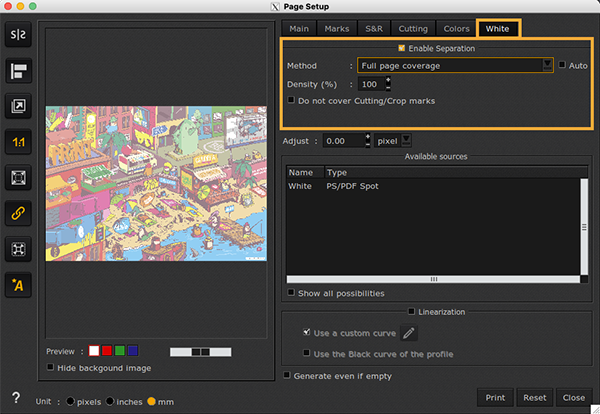Click the Reset button
600x414 pixels.
pos(535,397)
